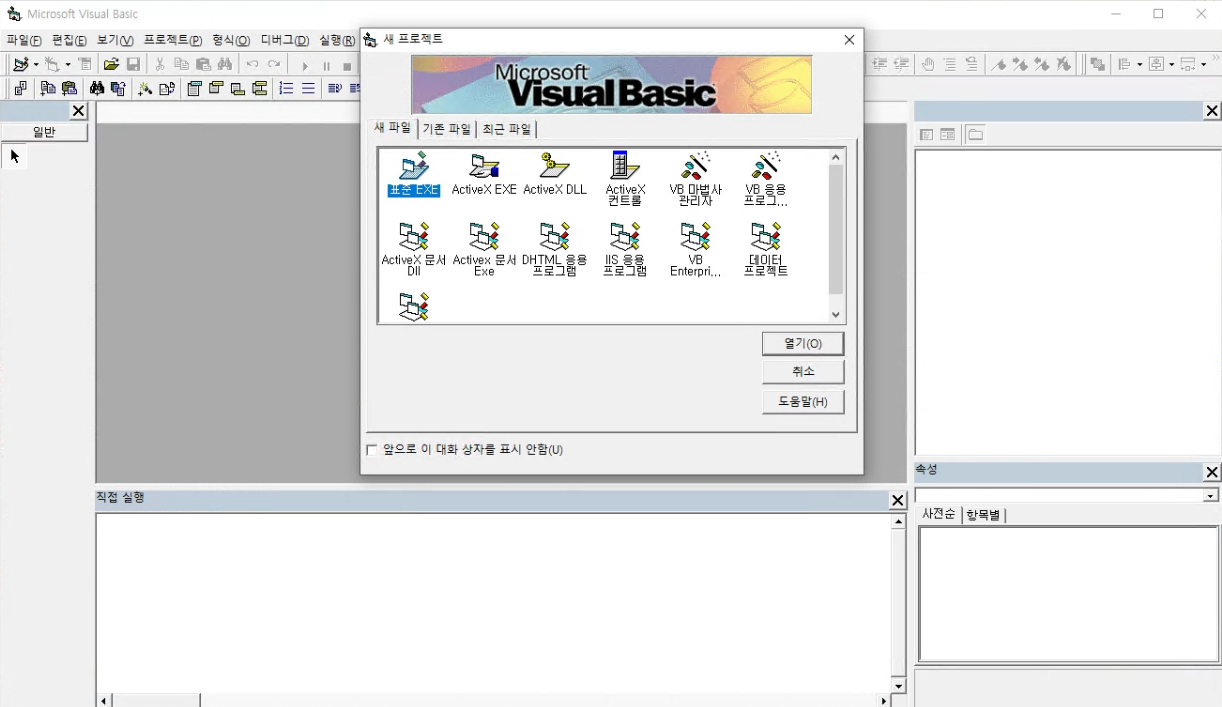The width and height of the screenshot is (1222, 707).
Task: Toggle Folders icon in the project explorer
Action: tap(975, 134)
